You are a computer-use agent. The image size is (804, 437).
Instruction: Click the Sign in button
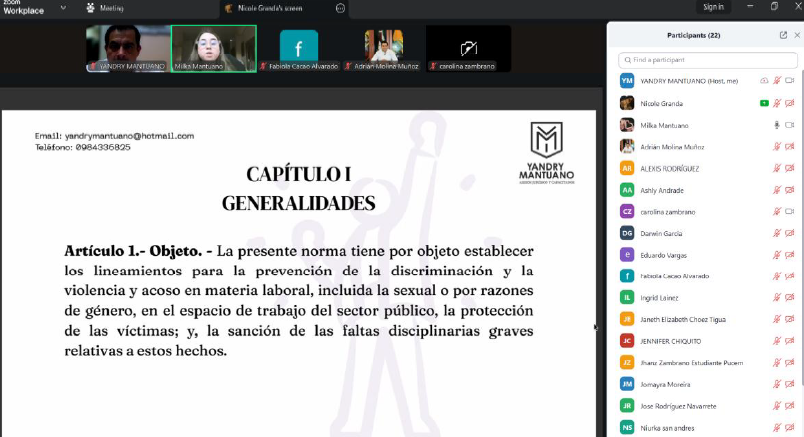(x=713, y=7)
